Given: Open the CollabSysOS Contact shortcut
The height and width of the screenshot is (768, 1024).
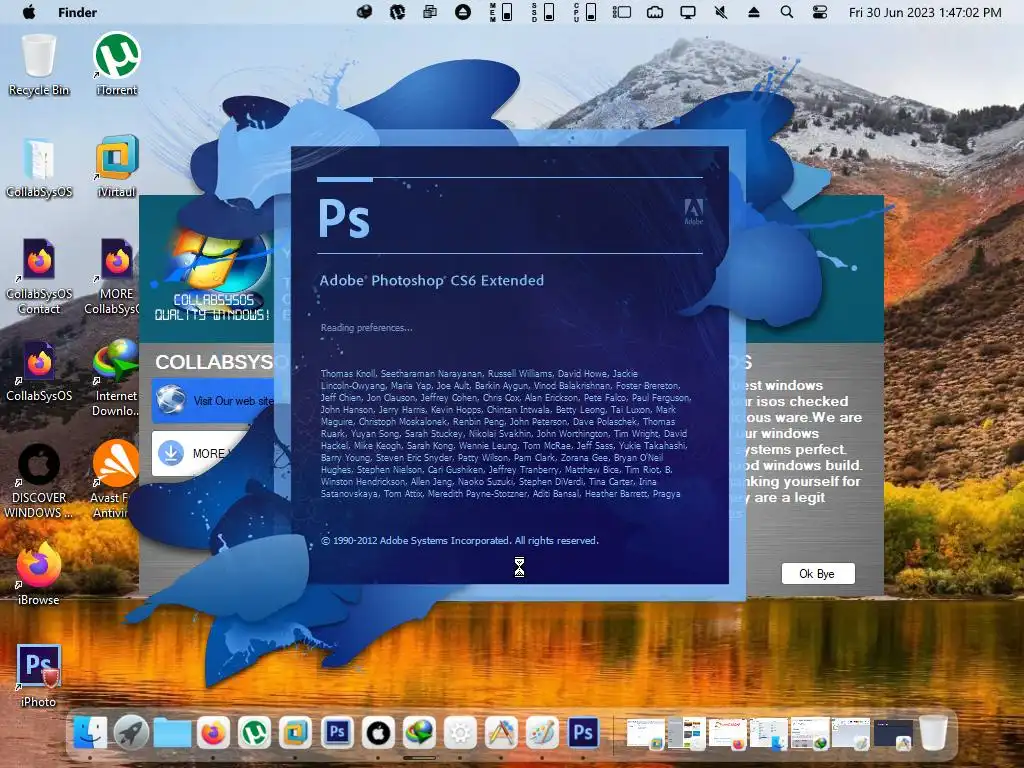Looking at the screenshot, I should tap(39, 276).
